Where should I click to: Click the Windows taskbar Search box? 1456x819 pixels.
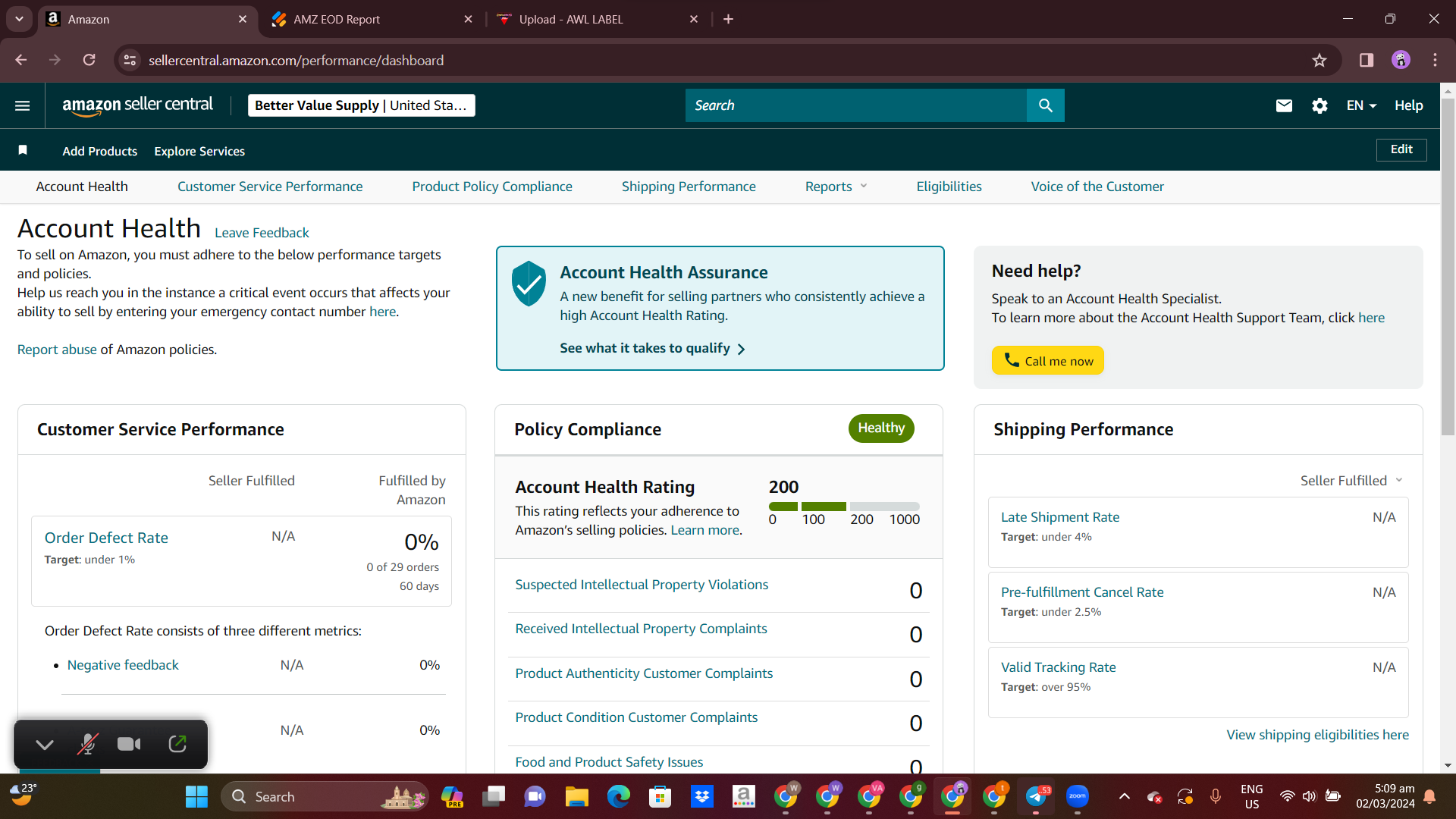(x=325, y=796)
